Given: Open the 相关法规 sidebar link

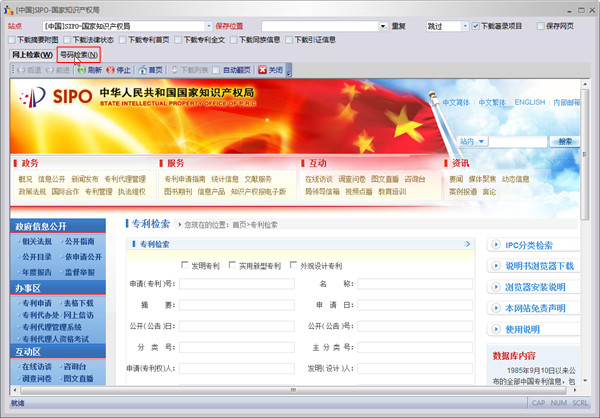Looking at the screenshot, I should [37, 242].
